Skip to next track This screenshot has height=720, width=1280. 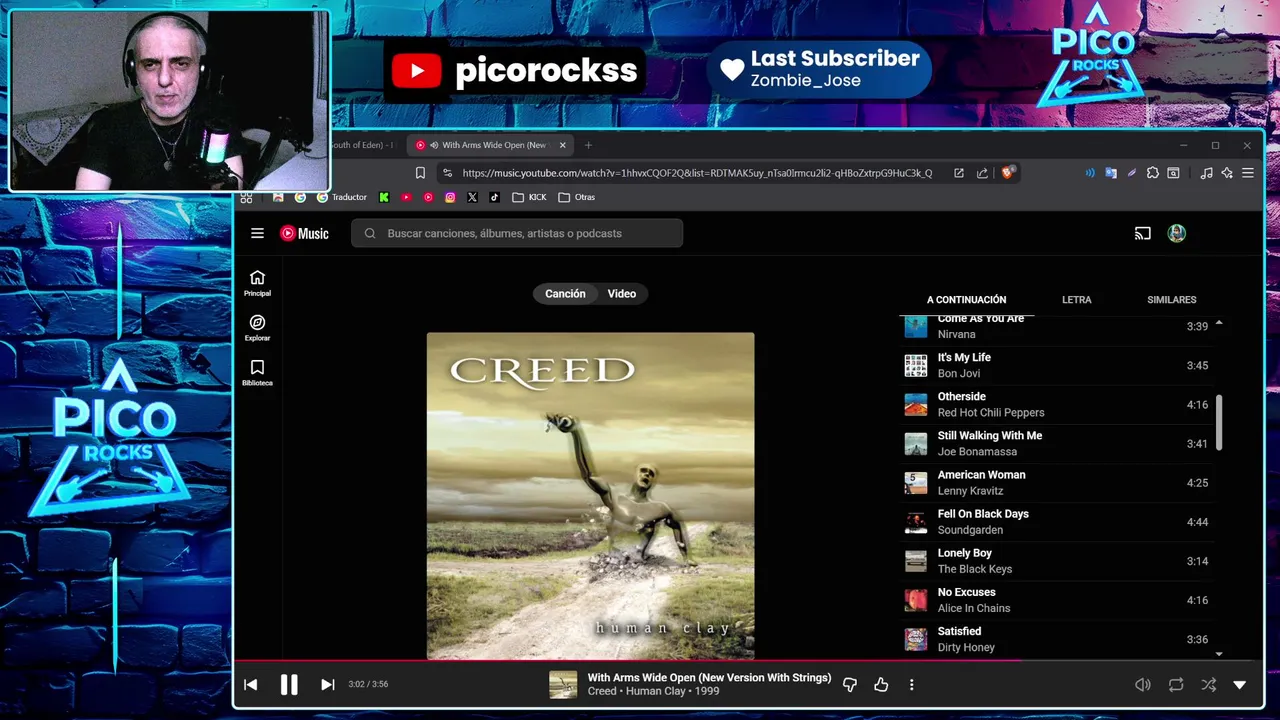pos(327,684)
